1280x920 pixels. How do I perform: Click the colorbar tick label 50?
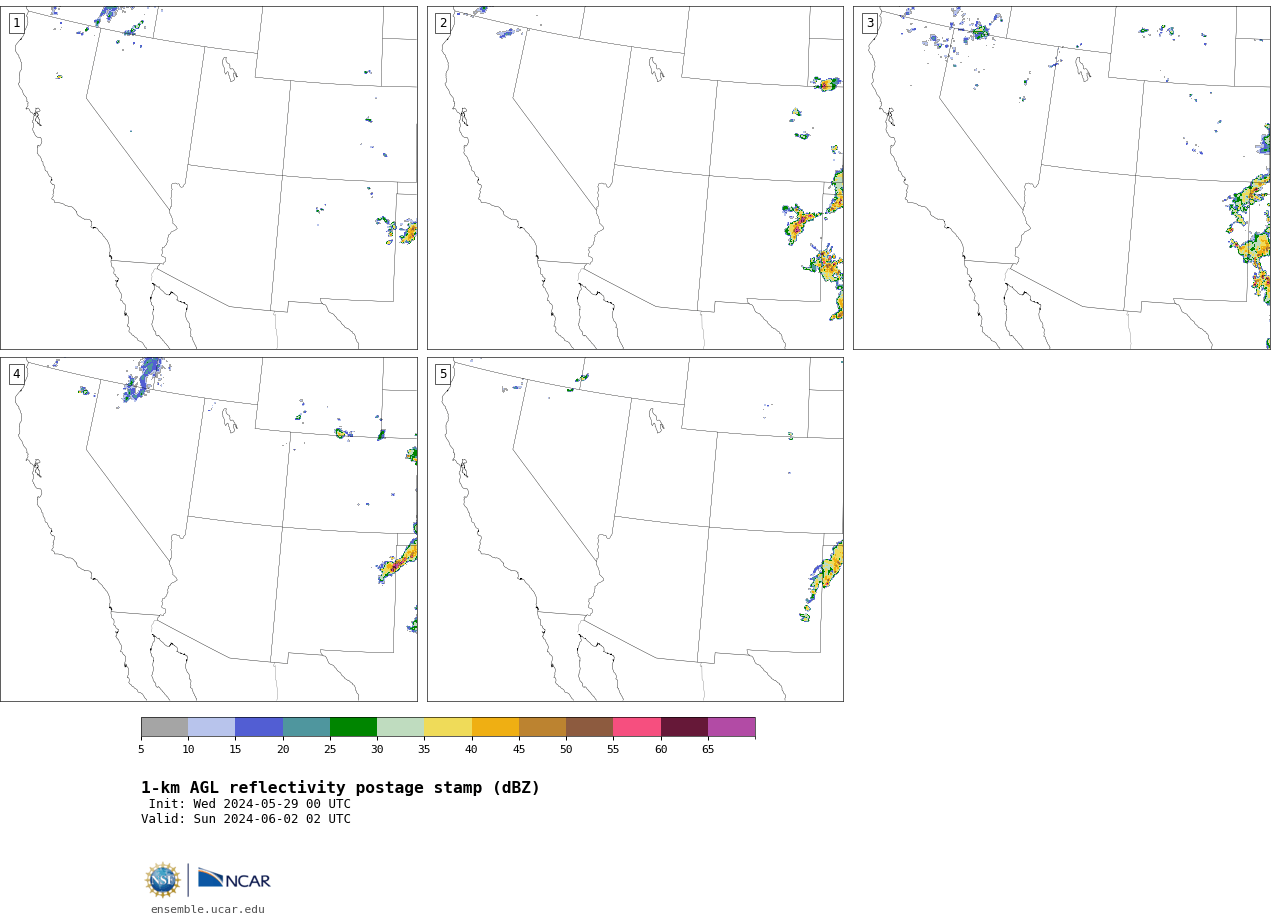[566, 749]
